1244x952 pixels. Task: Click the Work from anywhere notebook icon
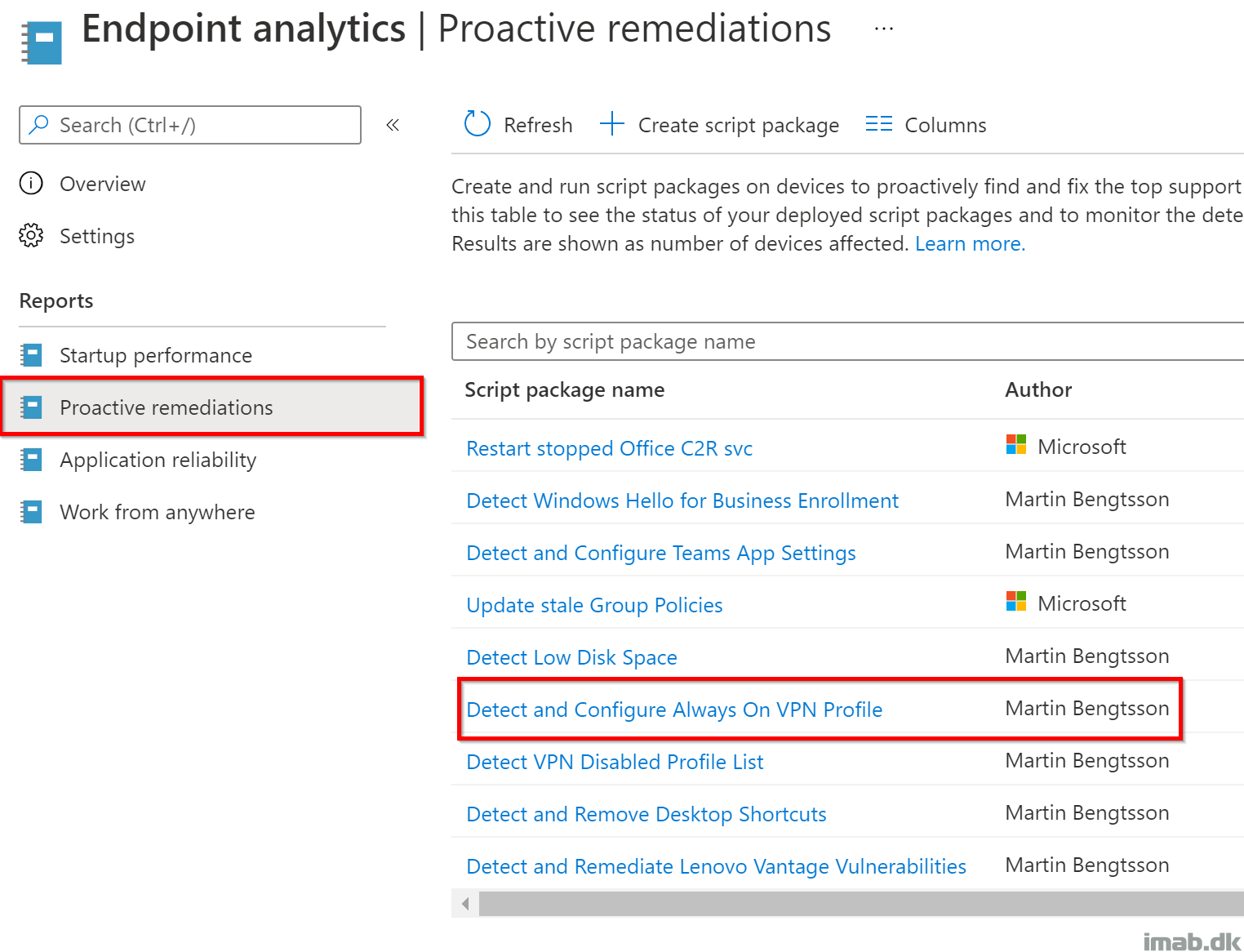click(x=31, y=512)
